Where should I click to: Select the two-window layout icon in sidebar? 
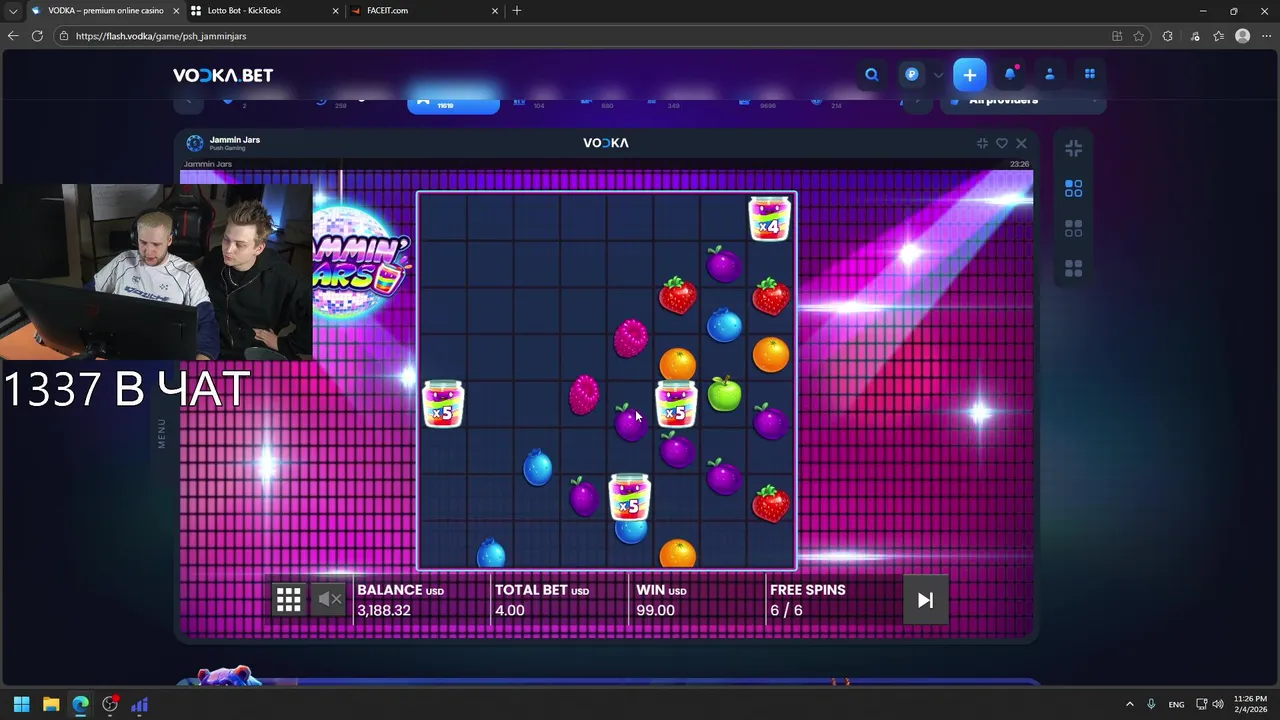(1073, 229)
